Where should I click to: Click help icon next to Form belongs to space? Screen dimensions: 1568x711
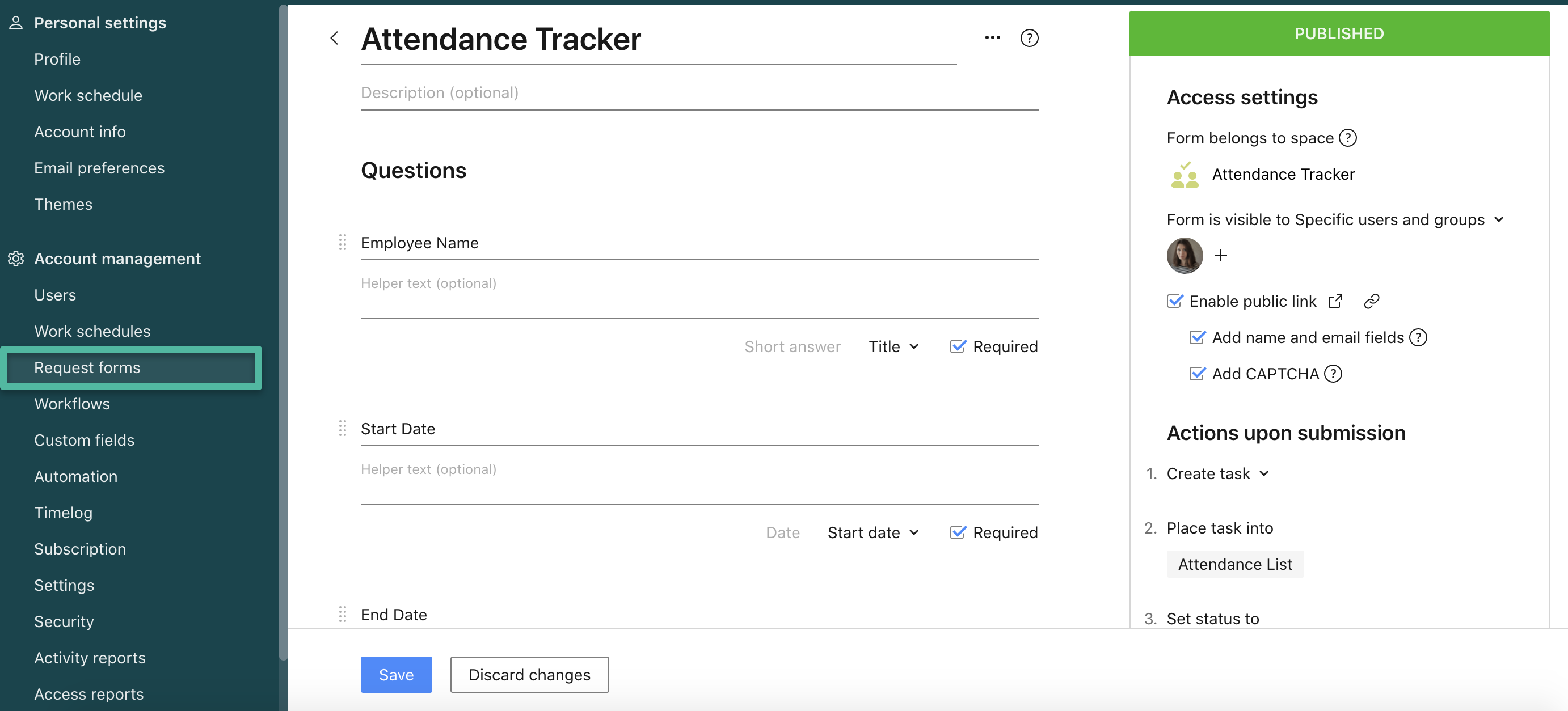1348,138
